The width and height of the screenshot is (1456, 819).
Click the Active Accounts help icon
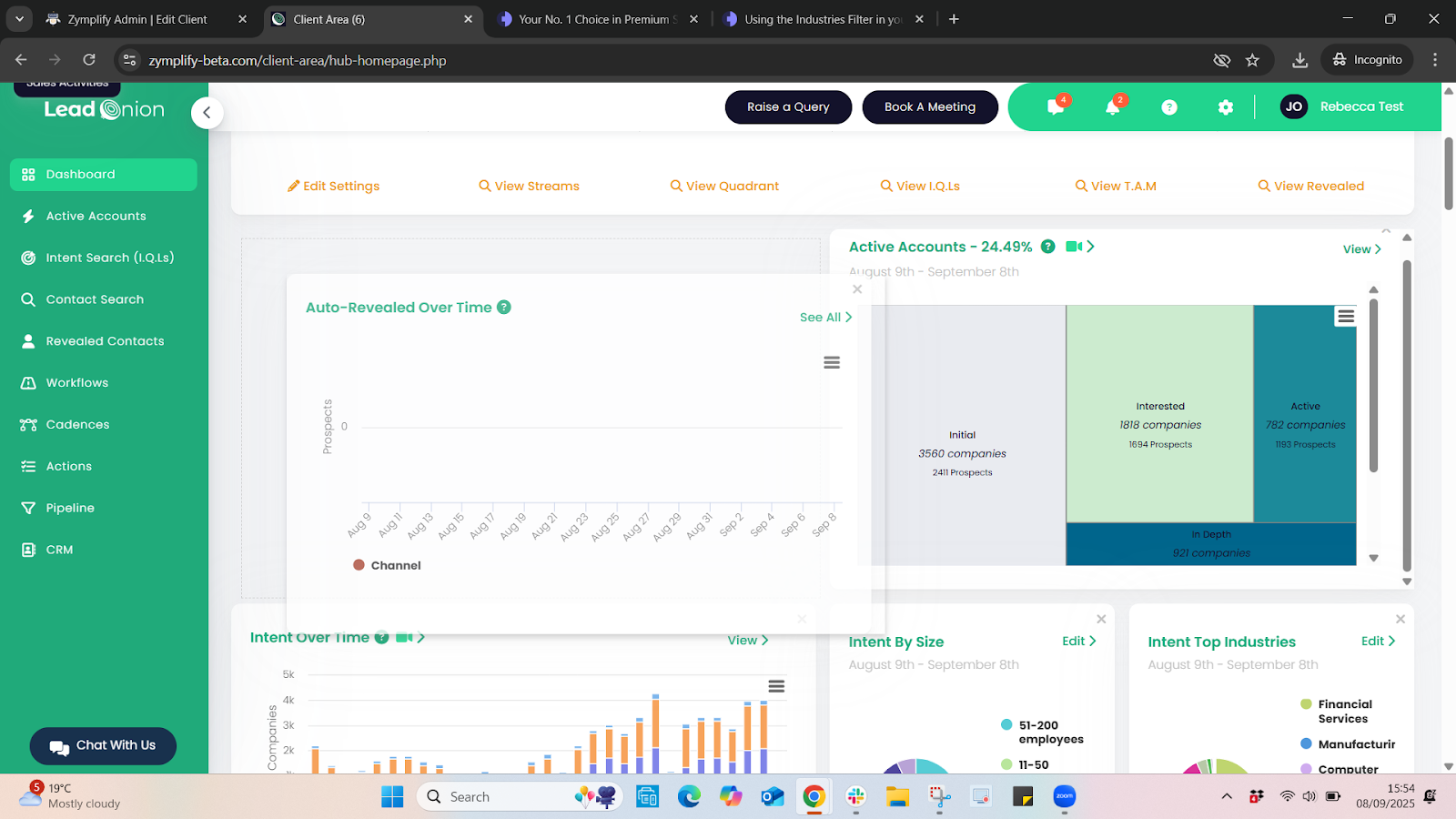(x=1047, y=247)
